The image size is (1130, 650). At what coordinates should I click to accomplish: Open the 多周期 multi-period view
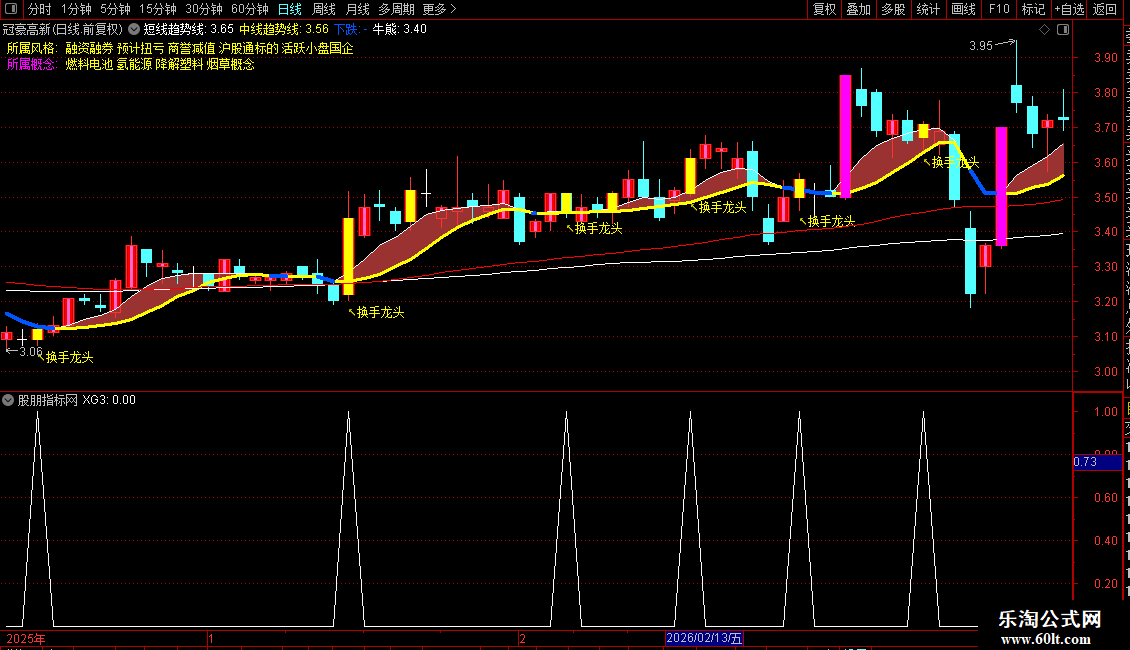point(396,9)
